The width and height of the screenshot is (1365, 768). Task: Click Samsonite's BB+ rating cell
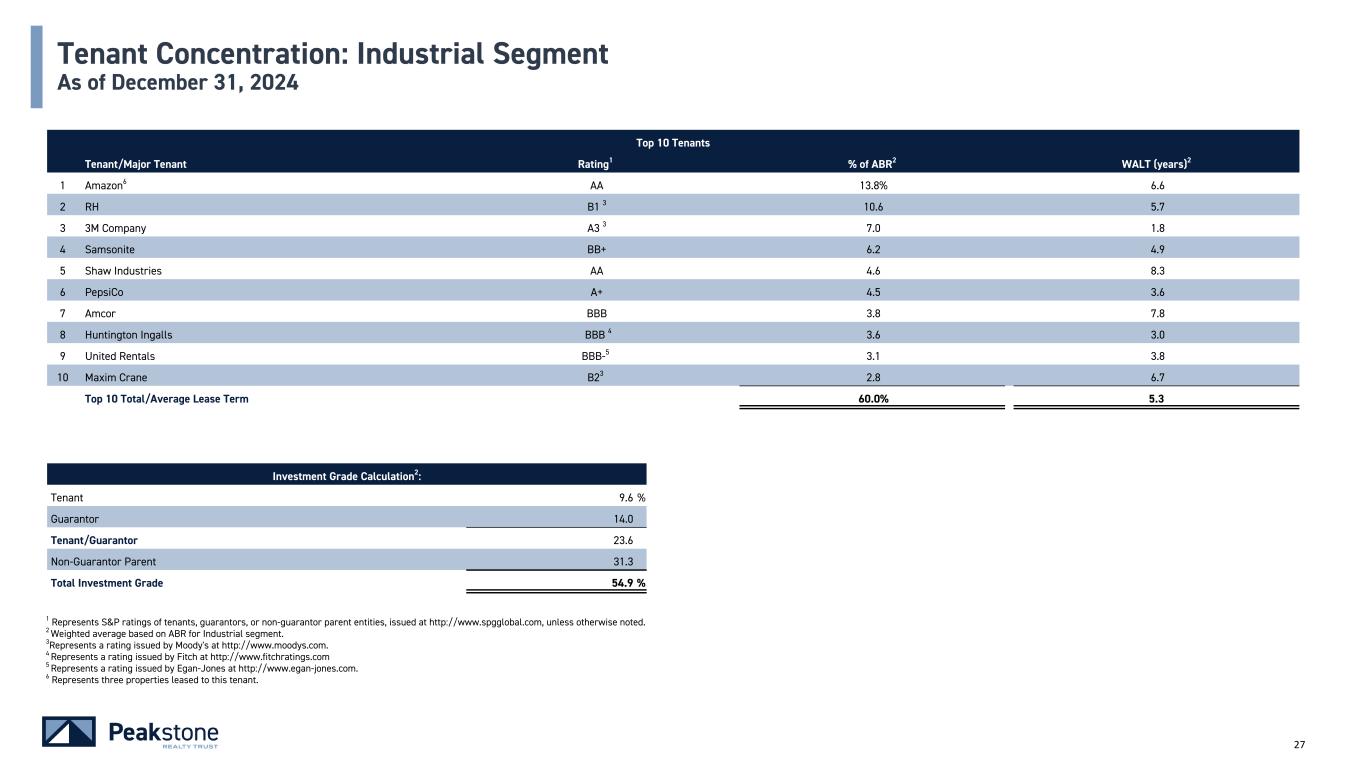(x=597, y=249)
